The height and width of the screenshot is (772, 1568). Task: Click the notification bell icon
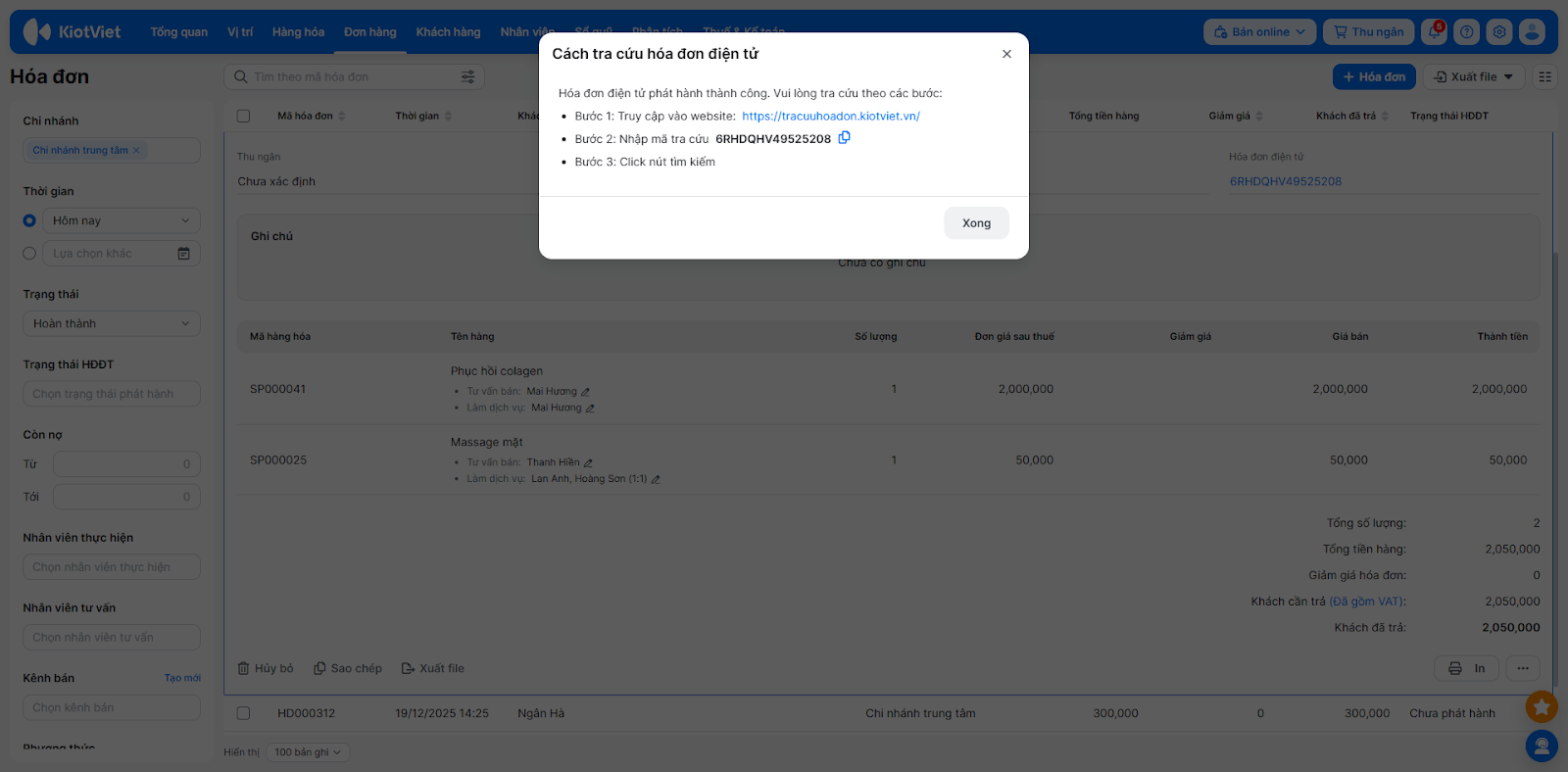(x=1434, y=32)
